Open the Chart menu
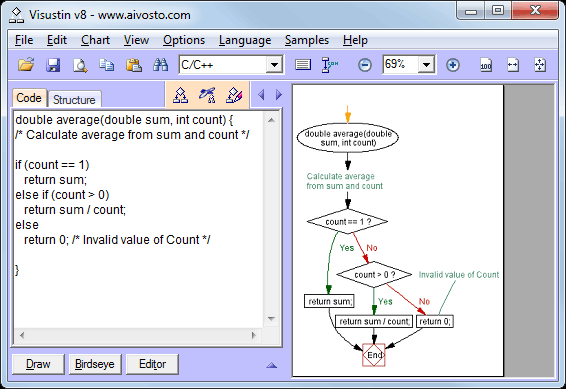The image size is (566, 389). 95,40
